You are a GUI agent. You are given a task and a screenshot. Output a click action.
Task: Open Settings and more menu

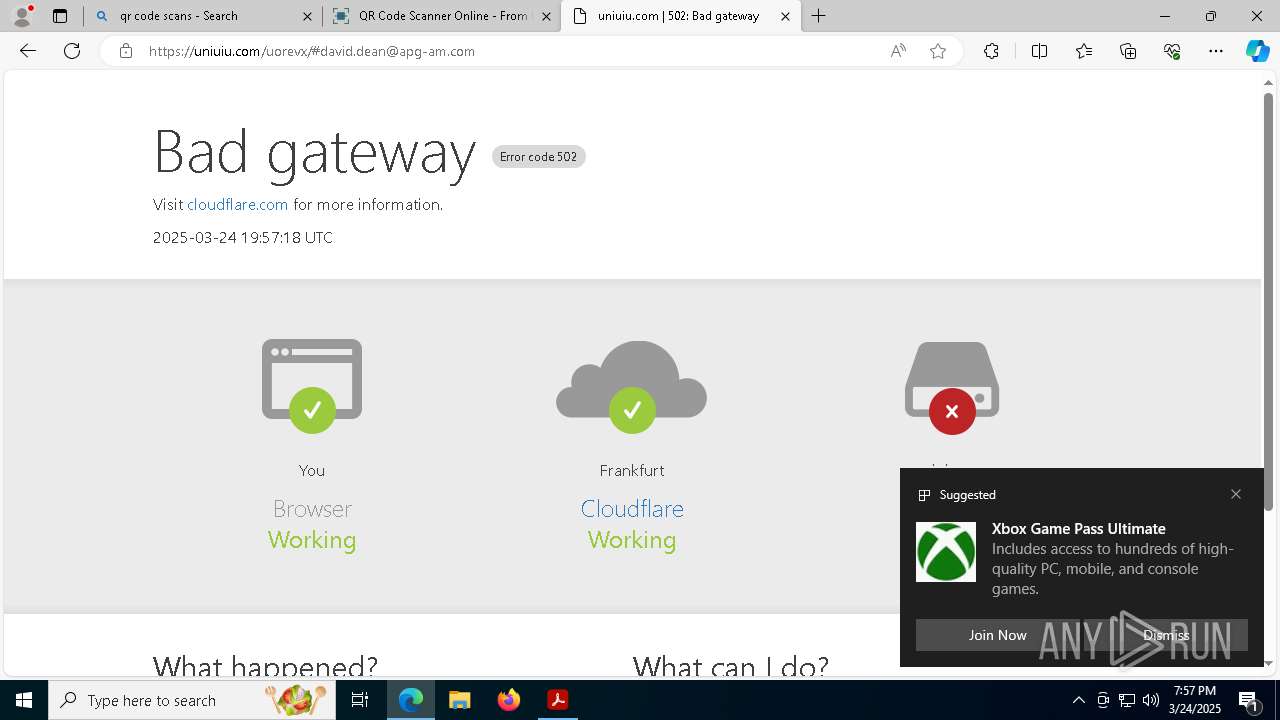tap(1216, 51)
